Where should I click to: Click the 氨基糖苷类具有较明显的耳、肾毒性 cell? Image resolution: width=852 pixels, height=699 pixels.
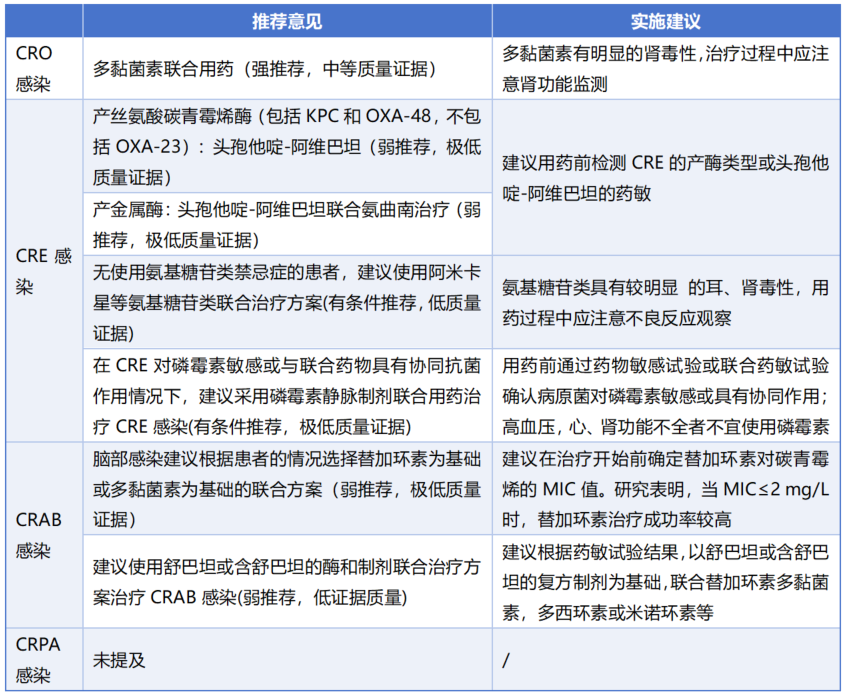[667, 302]
